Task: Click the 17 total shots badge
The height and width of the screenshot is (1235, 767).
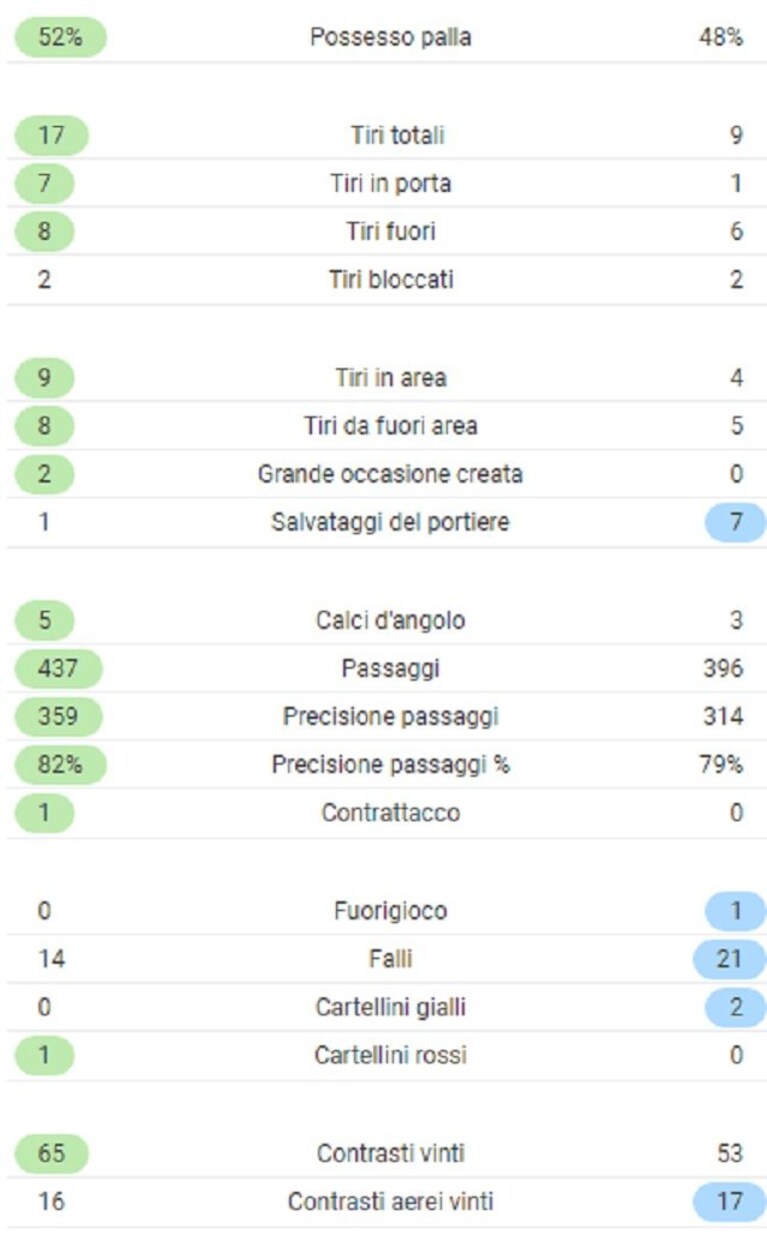Action: (51, 136)
